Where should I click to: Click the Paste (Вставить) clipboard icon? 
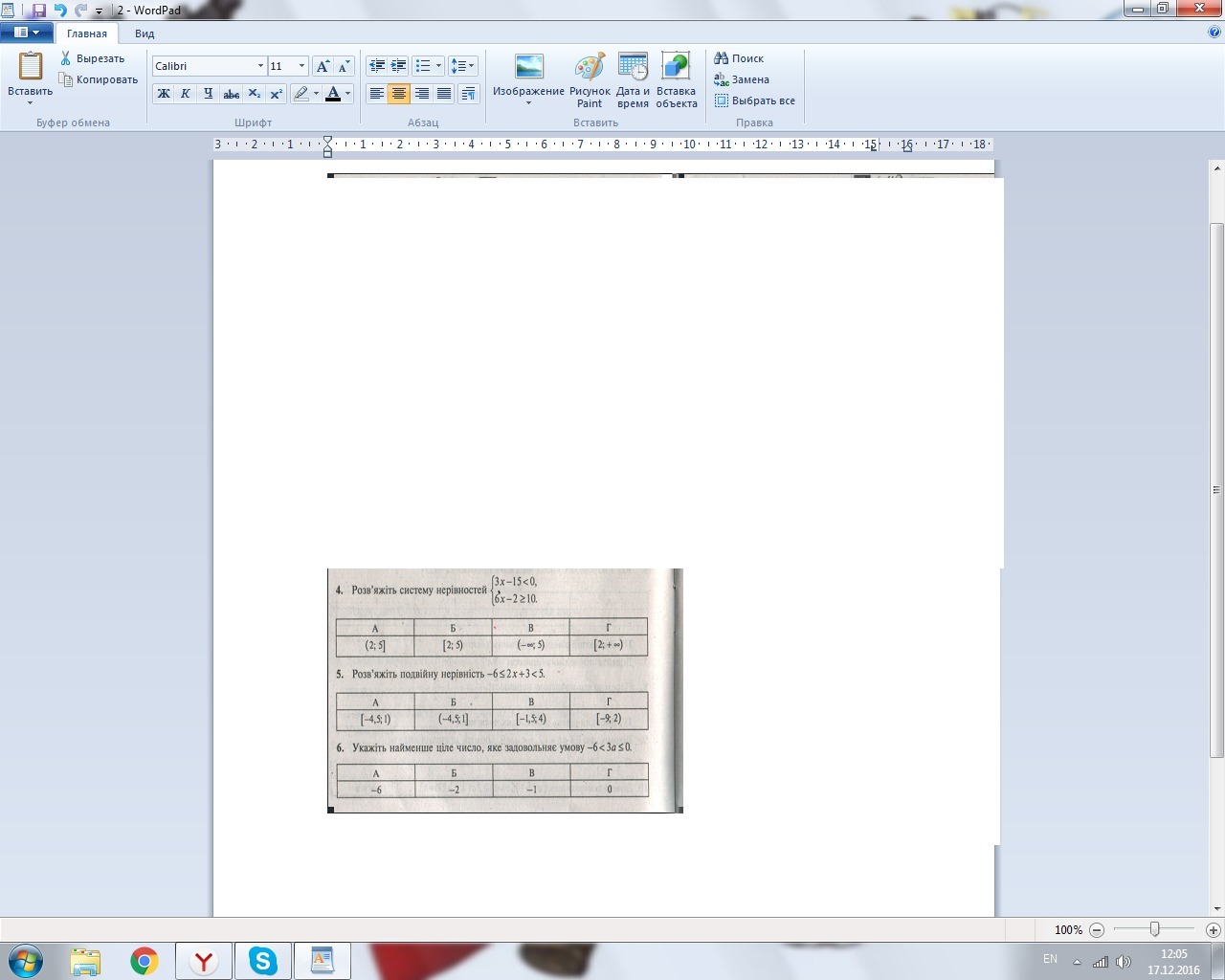(30, 67)
